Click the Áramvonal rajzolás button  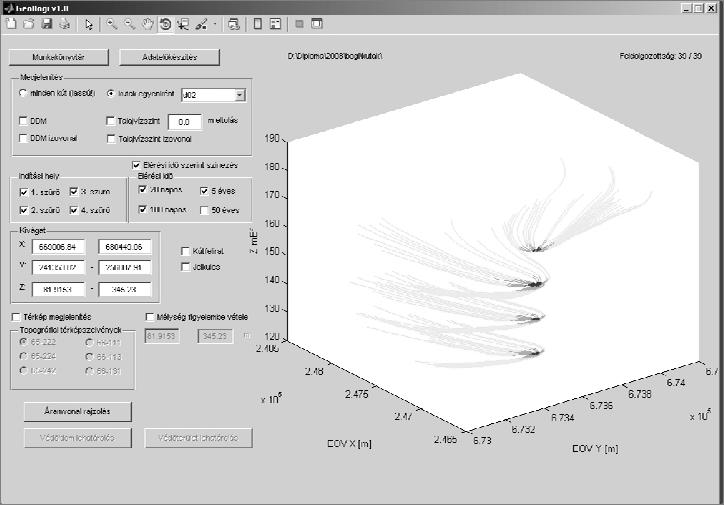(78, 411)
